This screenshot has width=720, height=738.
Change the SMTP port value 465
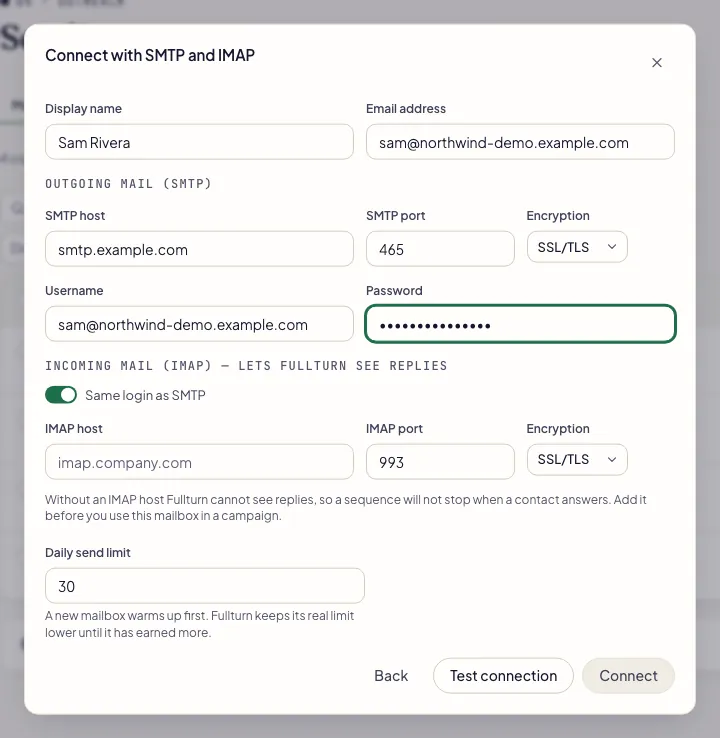coord(440,249)
